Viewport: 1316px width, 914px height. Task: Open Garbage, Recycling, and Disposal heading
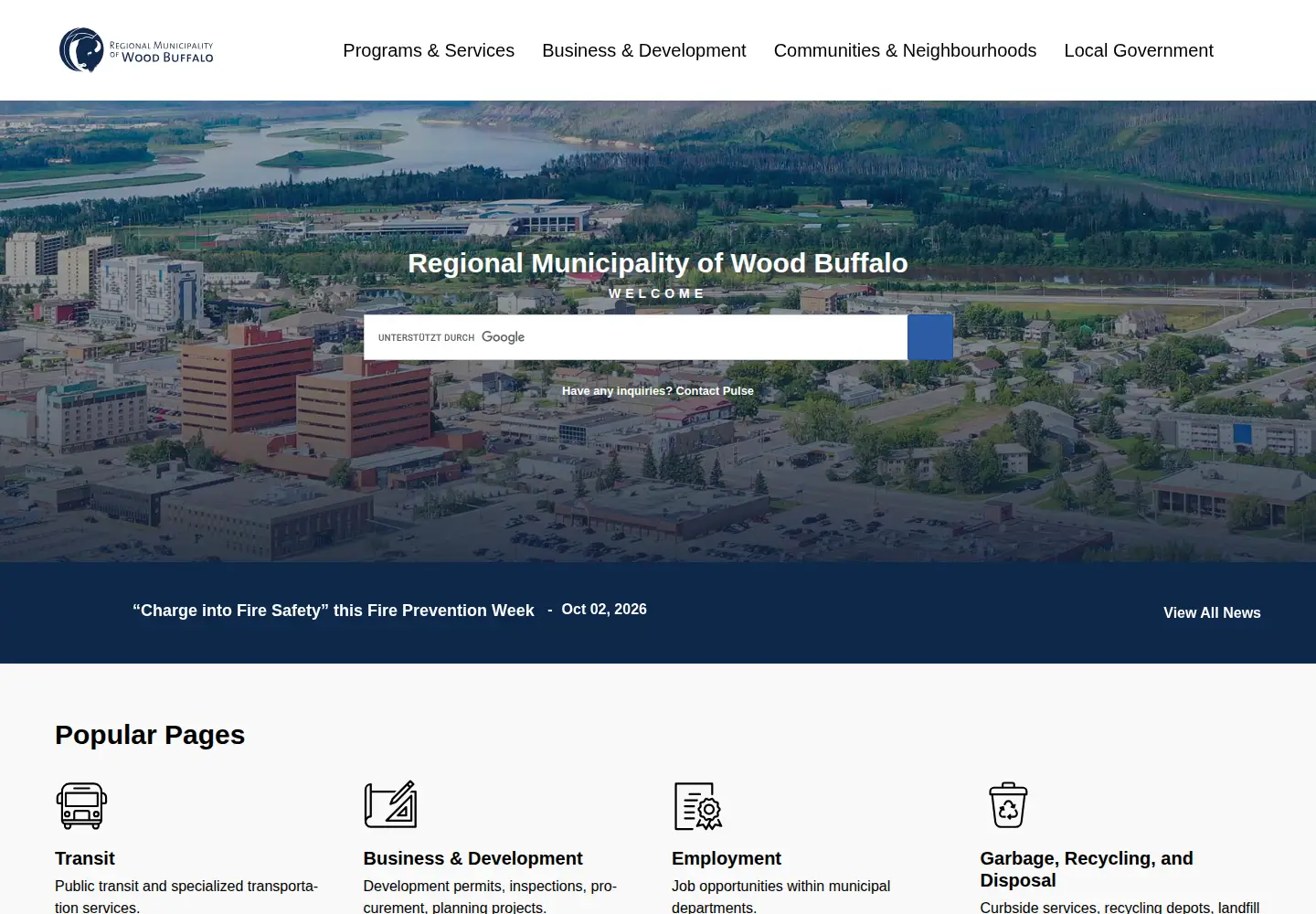[x=1087, y=869]
